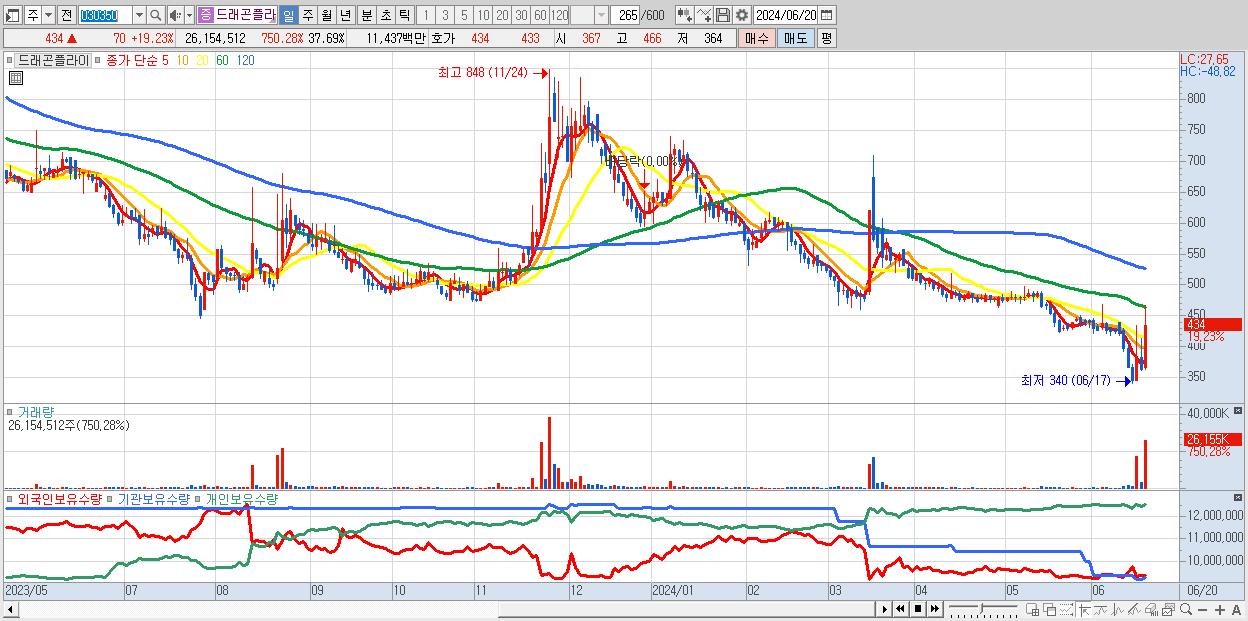This screenshot has width=1248, height=621.
Task: Click the magnifier zoom icon
Action: pyautogui.click(x=1186, y=609)
